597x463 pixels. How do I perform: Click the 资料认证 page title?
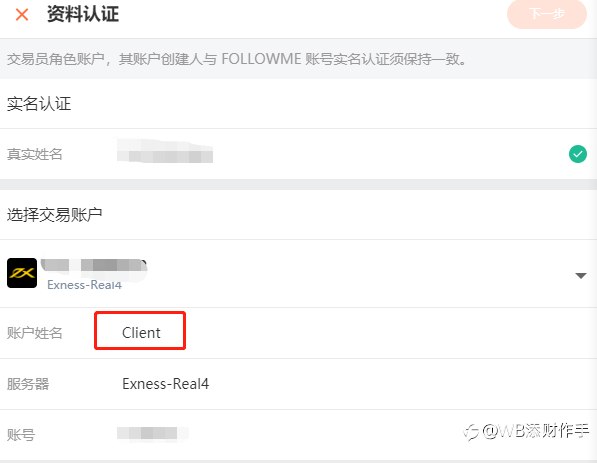point(83,14)
